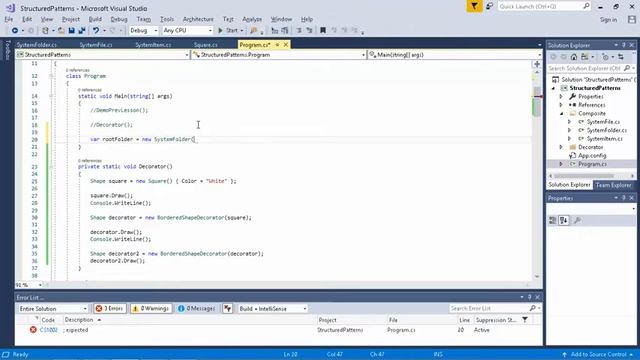Click the Start debugging button
Viewport: 640px width, 360px height.
(x=230, y=31)
